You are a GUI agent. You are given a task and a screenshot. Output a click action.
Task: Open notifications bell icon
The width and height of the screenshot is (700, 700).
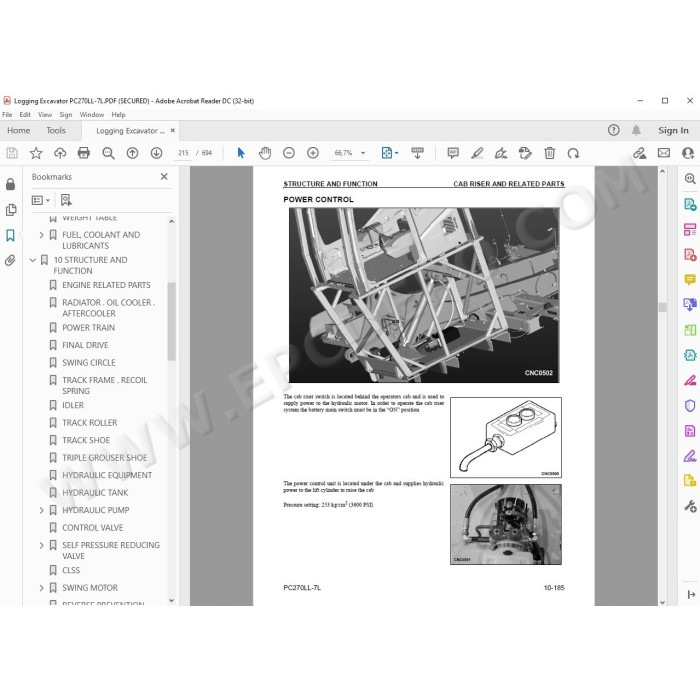(636, 130)
